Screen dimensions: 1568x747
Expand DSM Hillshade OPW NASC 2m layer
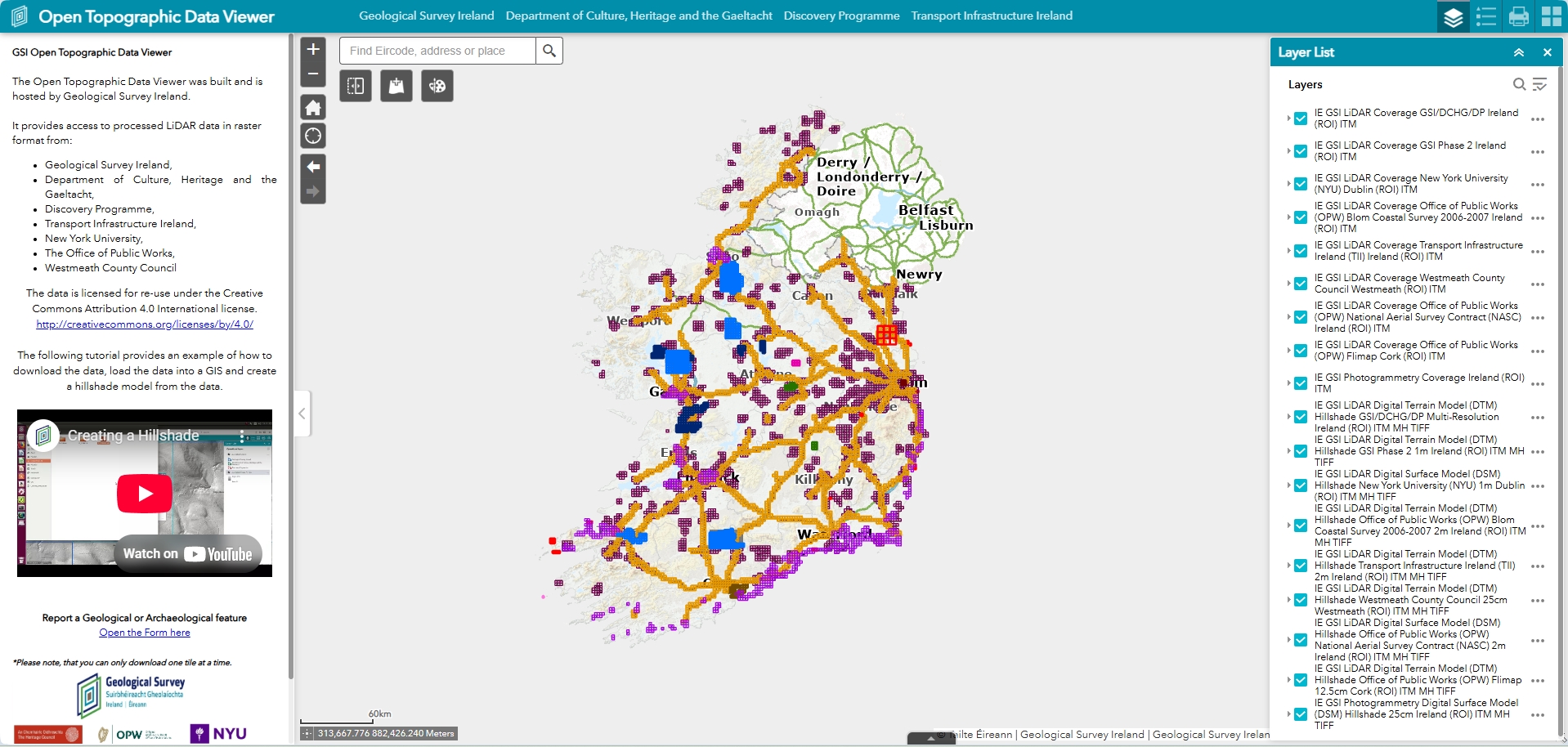(x=1288, y=640)
